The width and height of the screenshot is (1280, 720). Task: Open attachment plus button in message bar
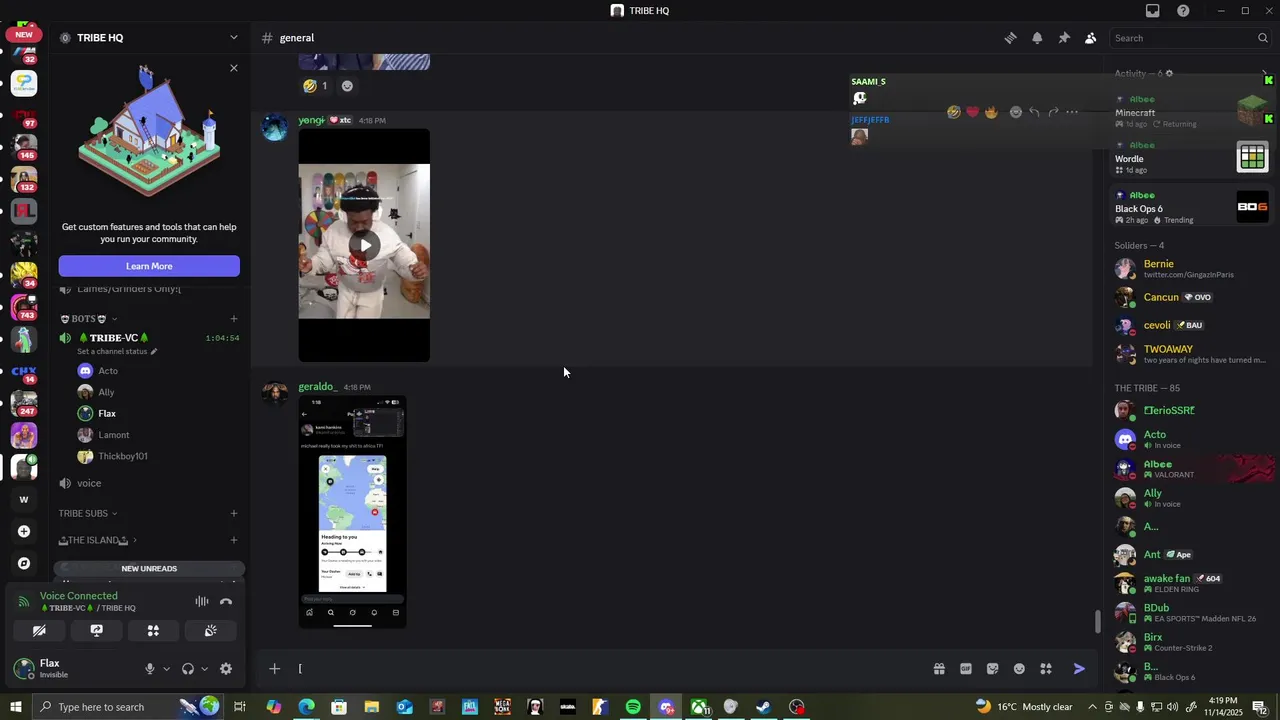pyautogui.click(x=274, y=669)
